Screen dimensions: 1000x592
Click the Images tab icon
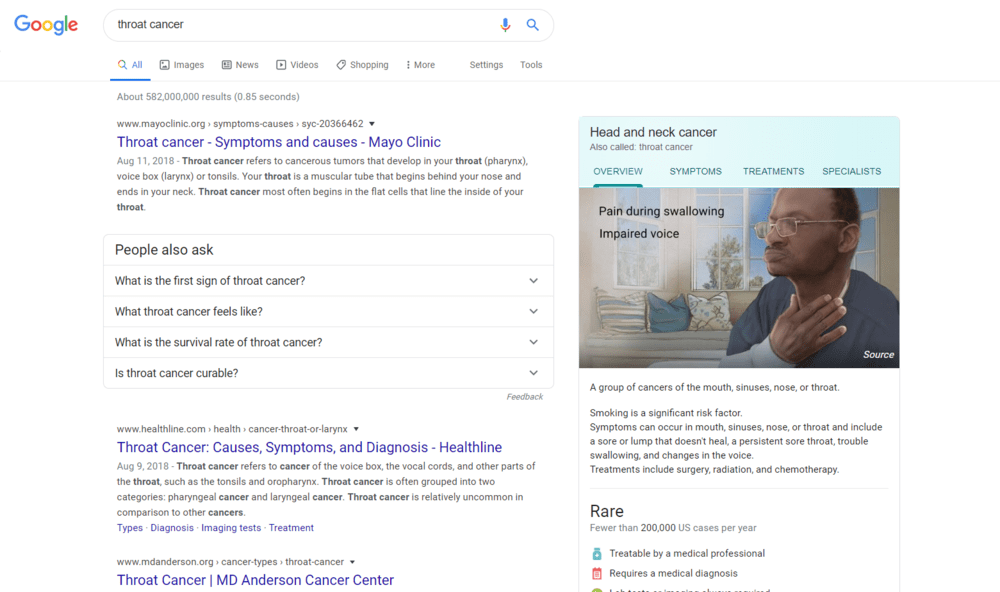pyautogui.click(x=165, y=64)
